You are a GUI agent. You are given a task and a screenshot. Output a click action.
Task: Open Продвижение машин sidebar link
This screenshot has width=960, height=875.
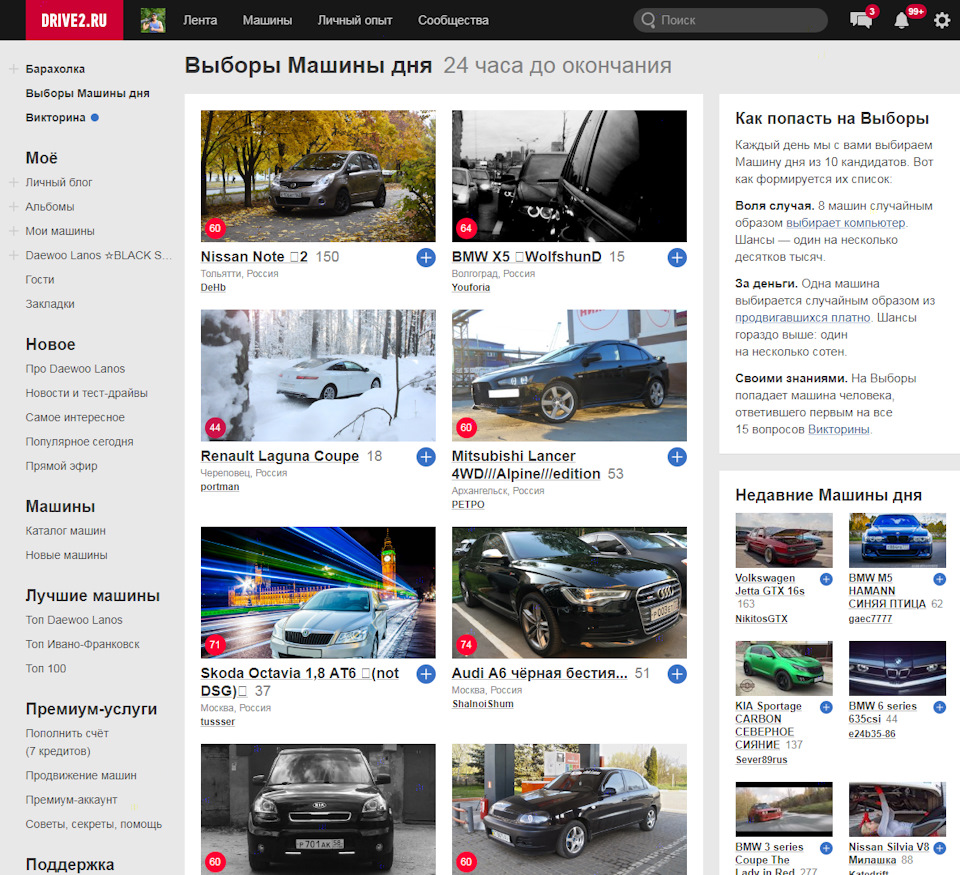[x=81, y=775]
